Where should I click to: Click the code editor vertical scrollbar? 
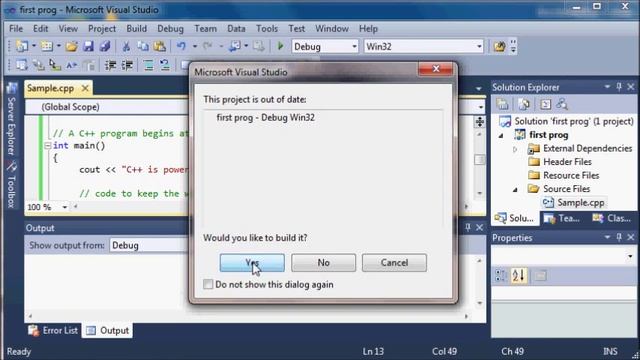[x=480, y=163]
